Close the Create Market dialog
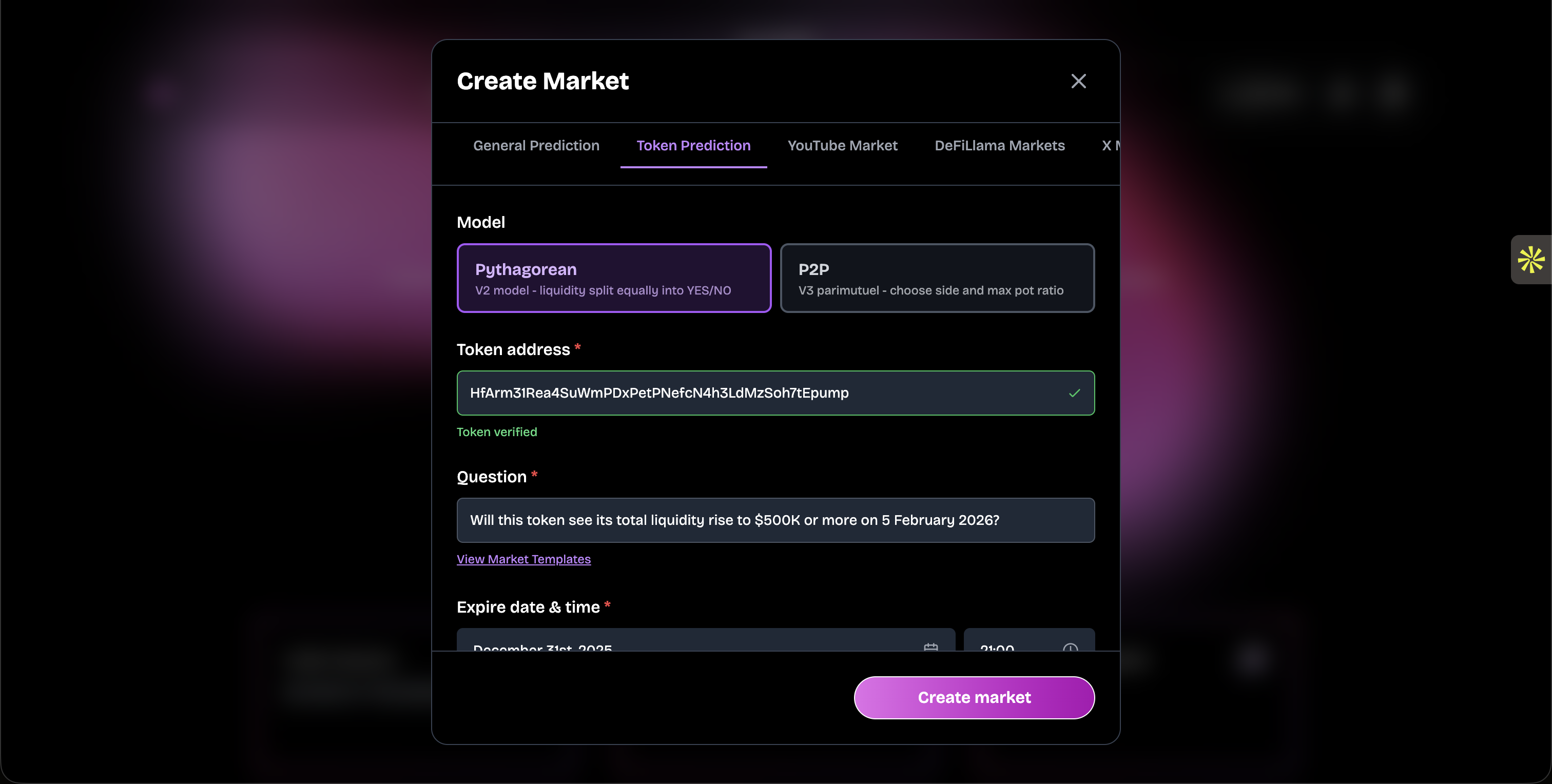The height and width of the screenshot is (784, 1552). 1078,81
